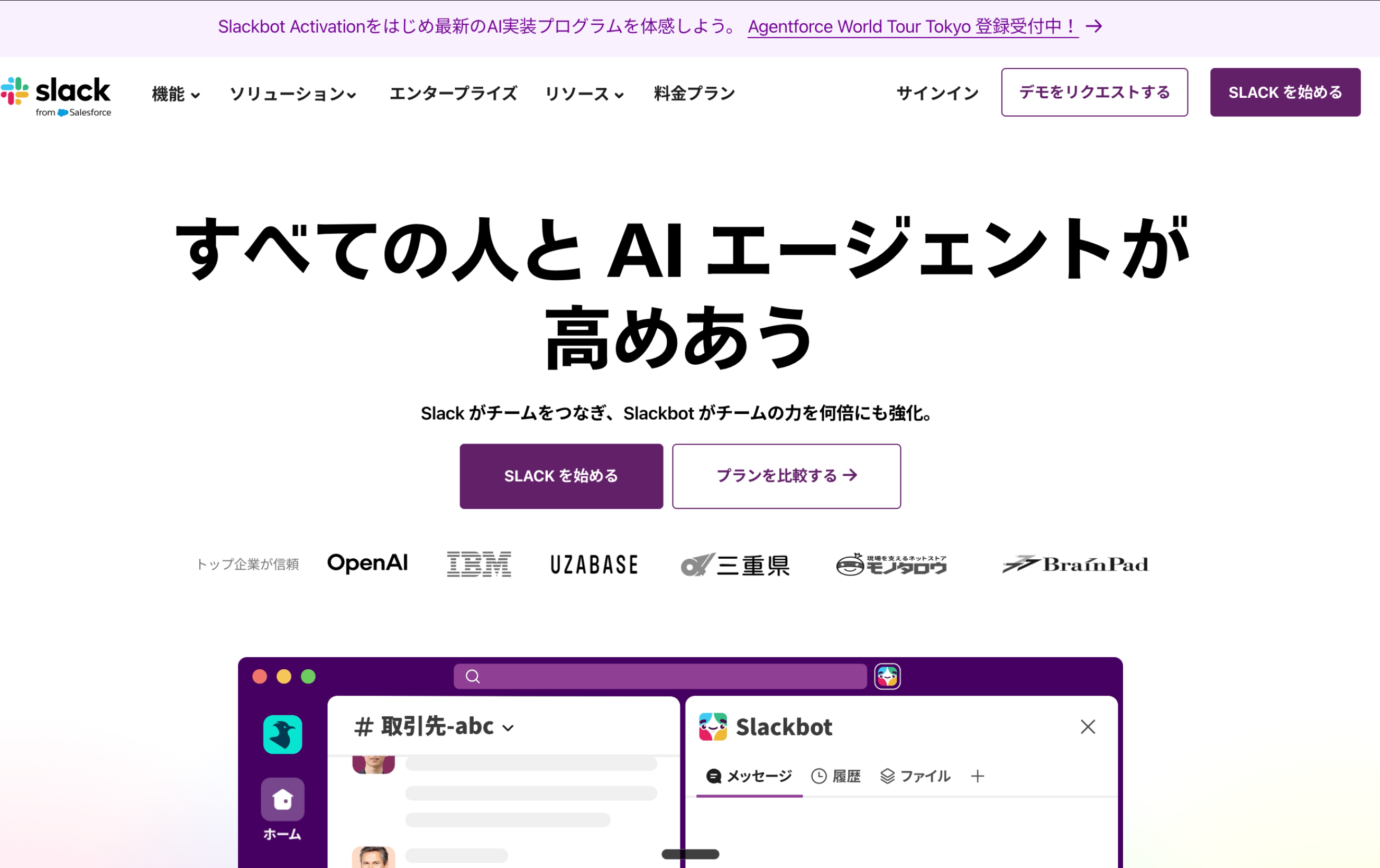
Task: Click the トップ企業が信頼 text
Action: [247, 565]
